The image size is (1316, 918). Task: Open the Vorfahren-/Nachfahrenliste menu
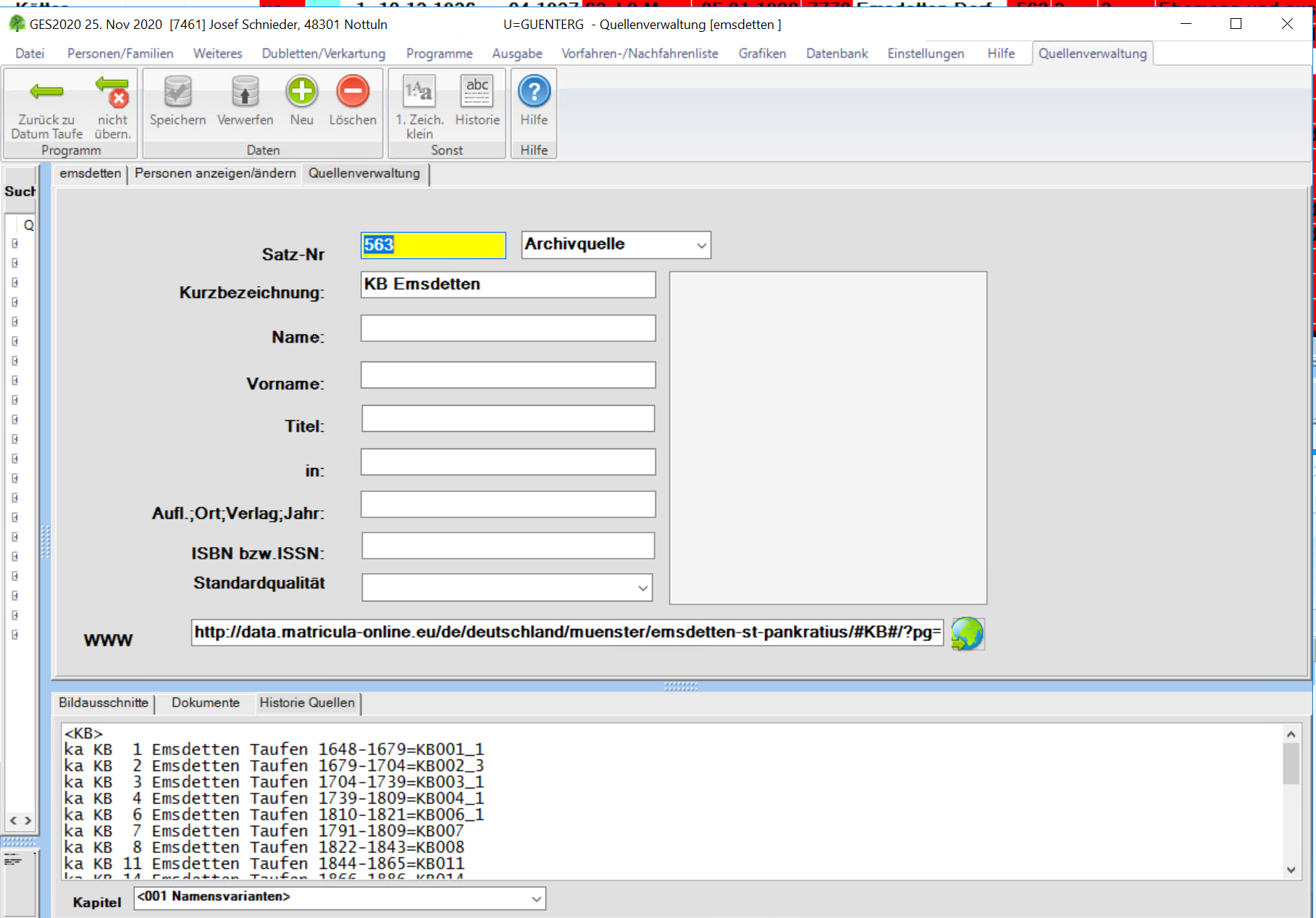(x=640, y=54)
